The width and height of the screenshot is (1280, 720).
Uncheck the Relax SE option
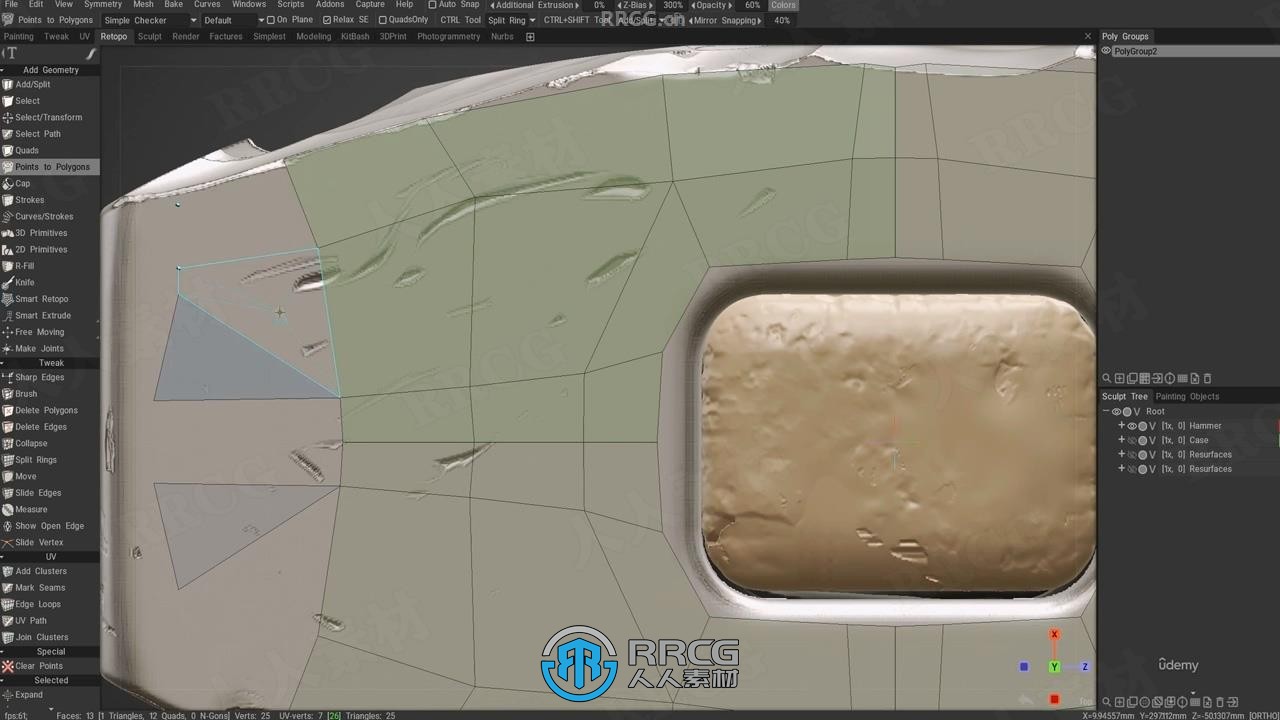326,20
